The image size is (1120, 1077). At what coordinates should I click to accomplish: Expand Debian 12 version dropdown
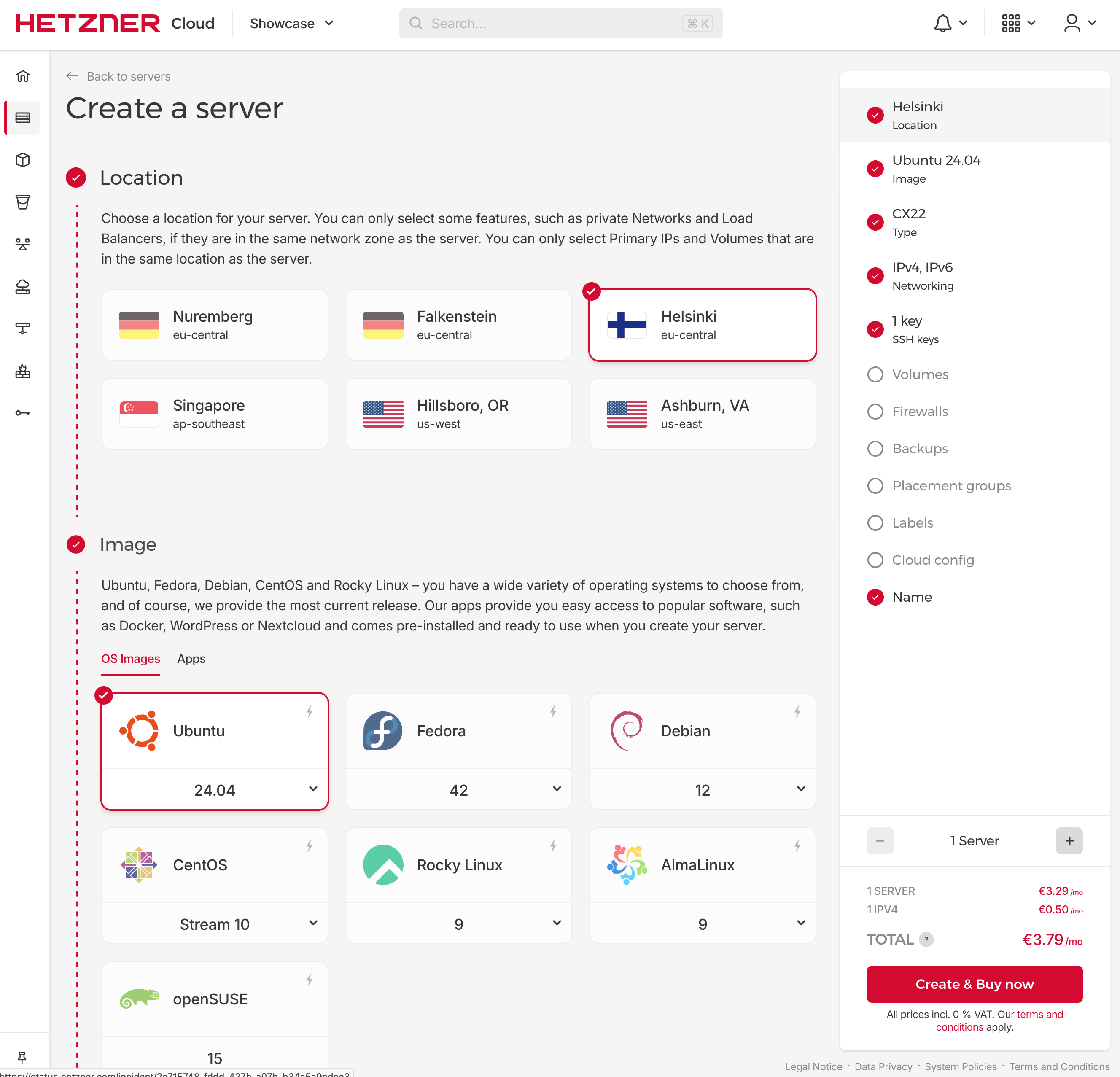[x=702, y=789]
